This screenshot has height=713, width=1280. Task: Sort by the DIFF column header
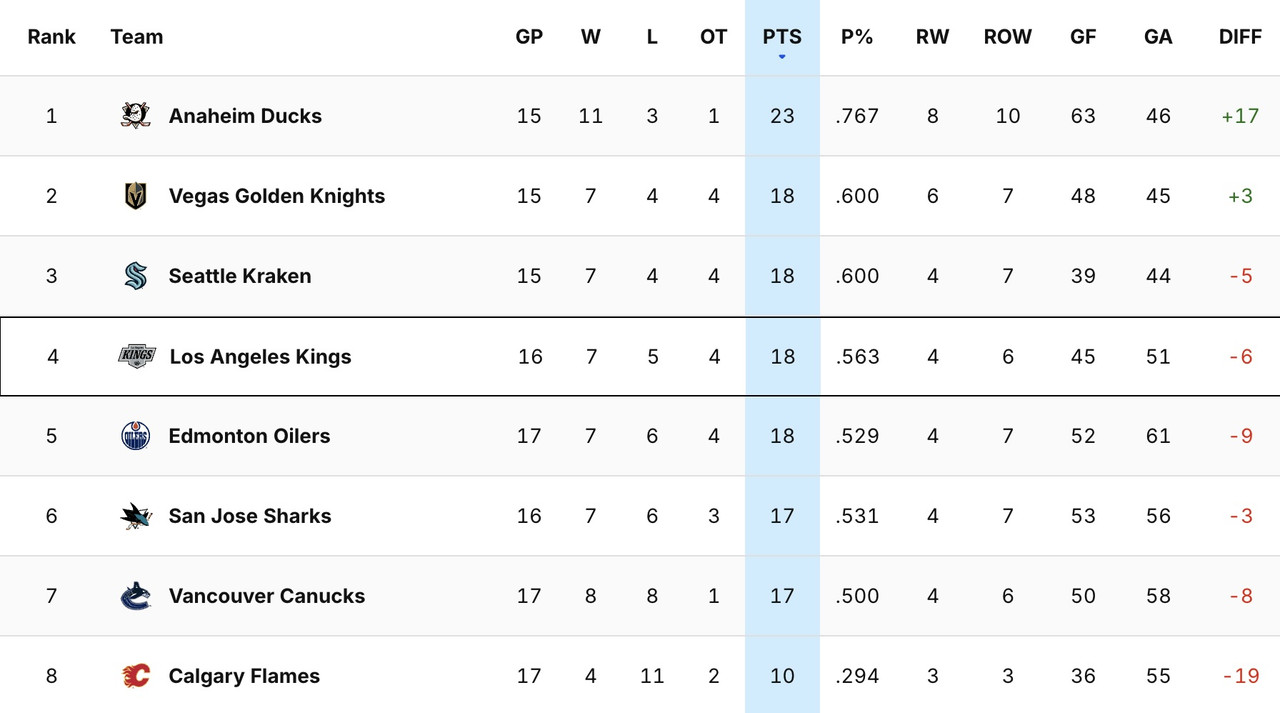tap(1240, 37)
